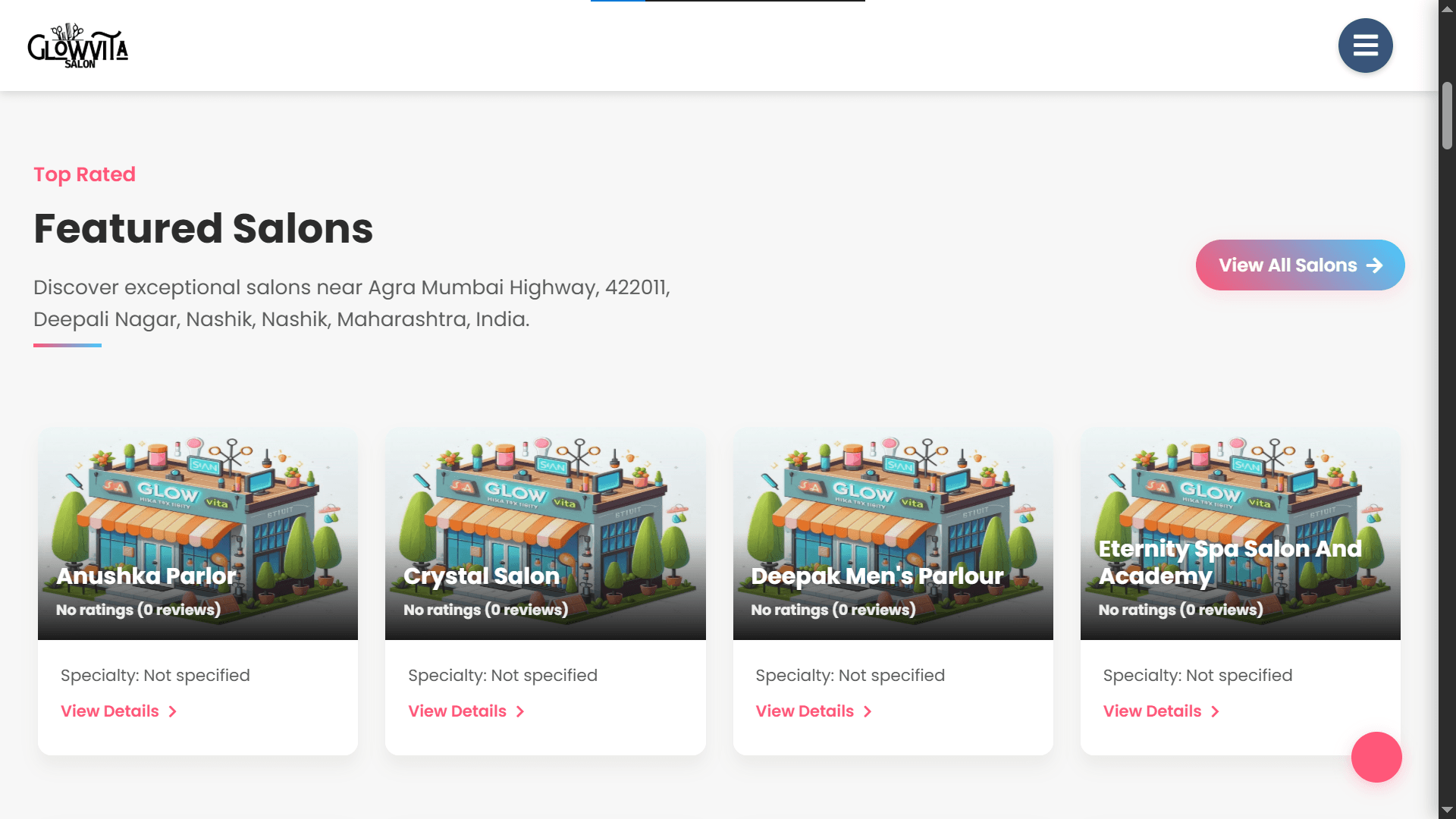Click chevron next to Anushka Parlor View Details
The width and height of the screenshot is (1456, 819).
(x=173, y=711)
